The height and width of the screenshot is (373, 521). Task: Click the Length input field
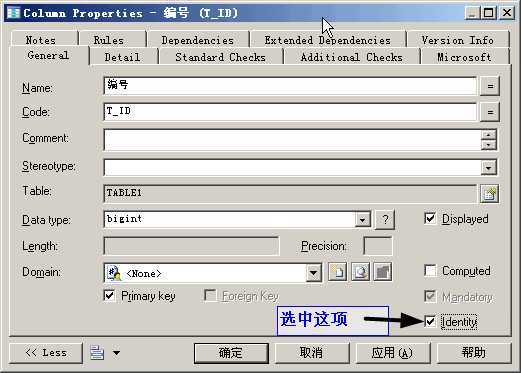click(x=191, y=246)
